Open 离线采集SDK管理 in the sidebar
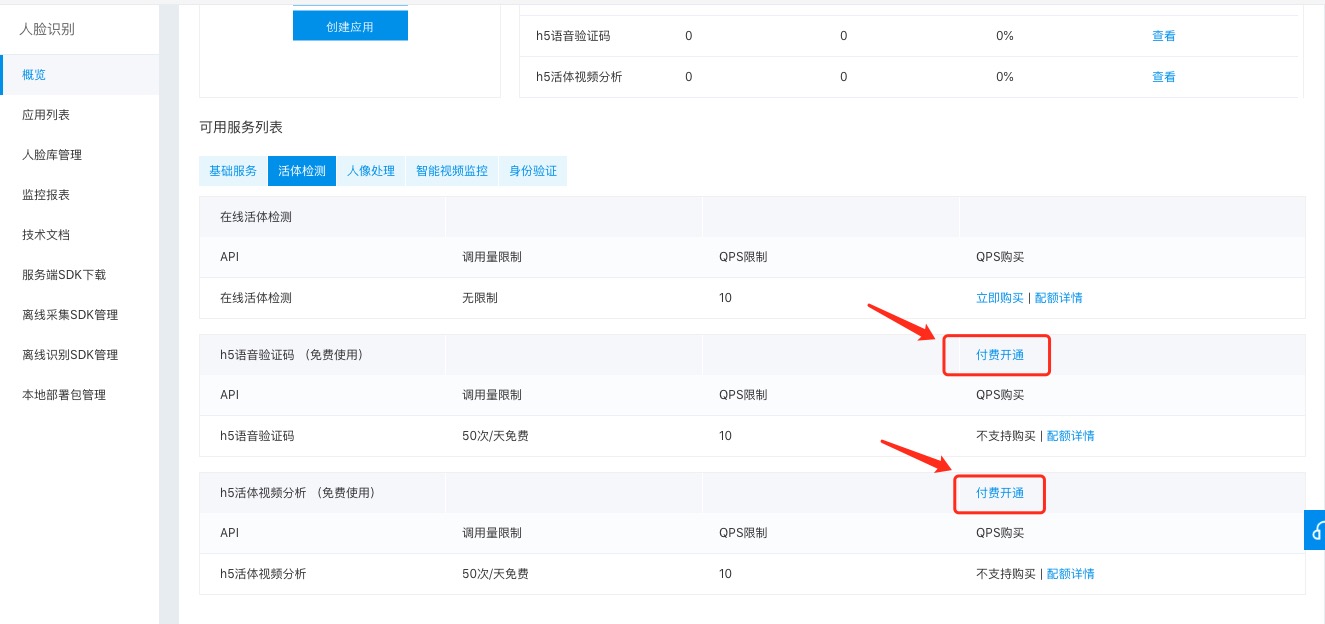Image resolution: width=1325 pixels, height=624 pixels. (70, 315)
